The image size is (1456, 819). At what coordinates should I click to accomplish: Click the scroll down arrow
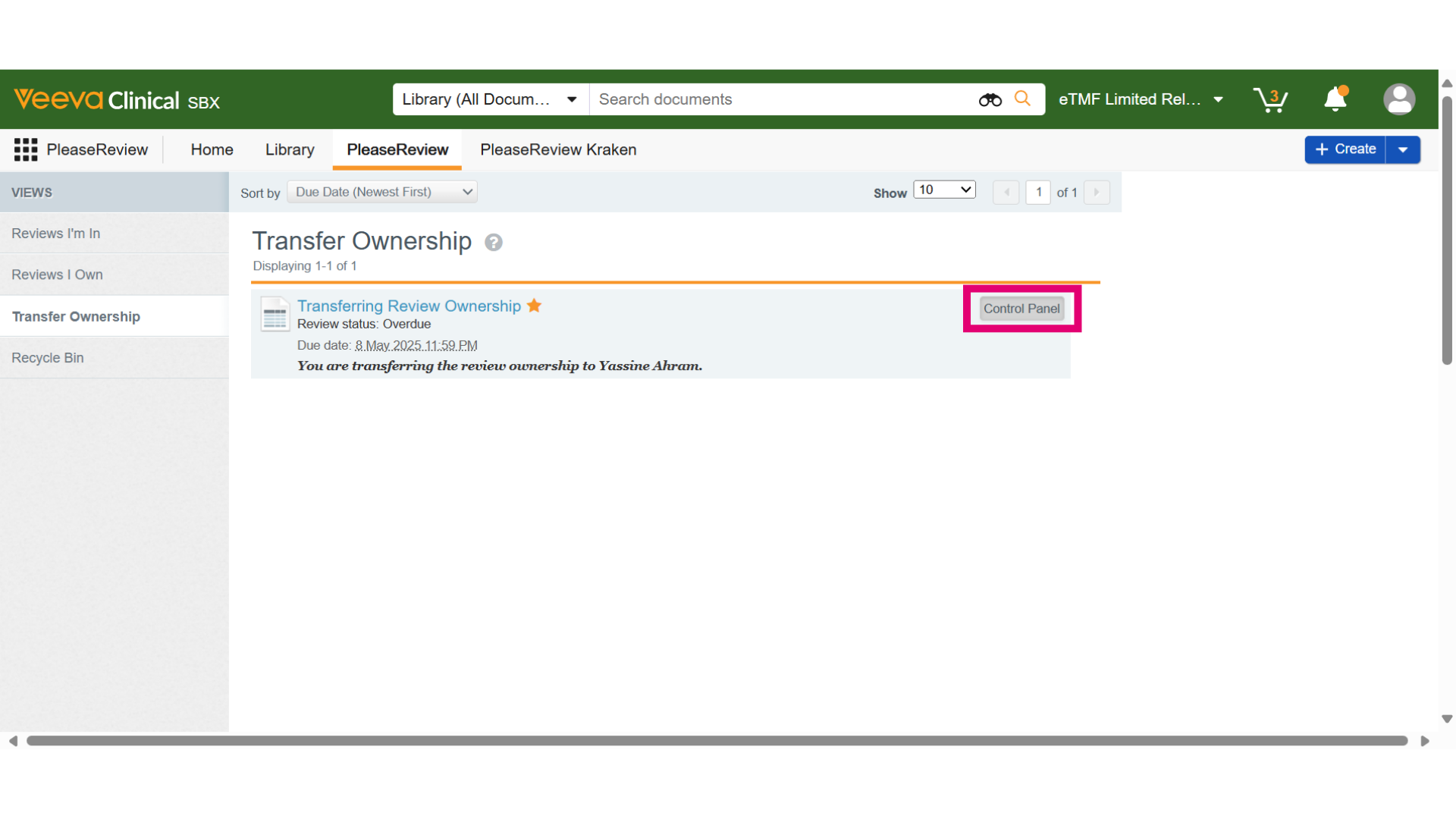(1447, 719)
